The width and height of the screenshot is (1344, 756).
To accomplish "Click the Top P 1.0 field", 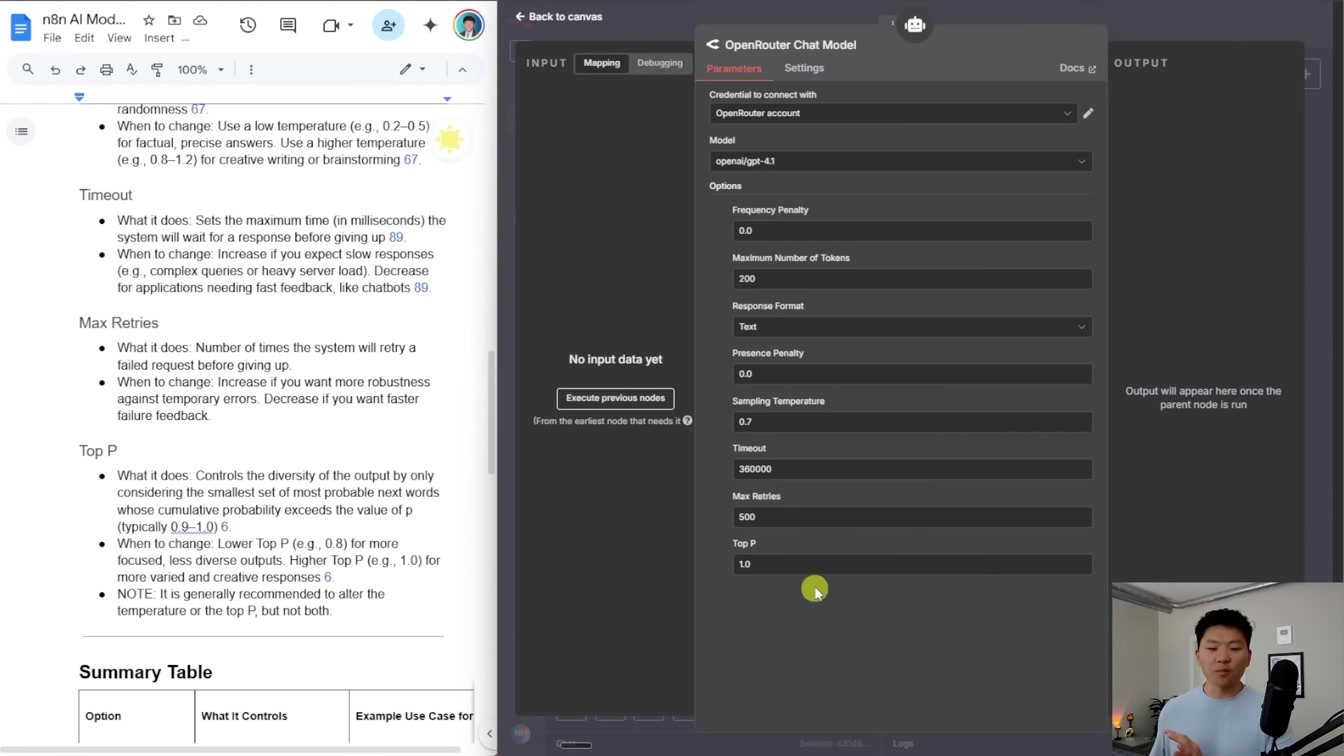I will (x=912, y=564).
